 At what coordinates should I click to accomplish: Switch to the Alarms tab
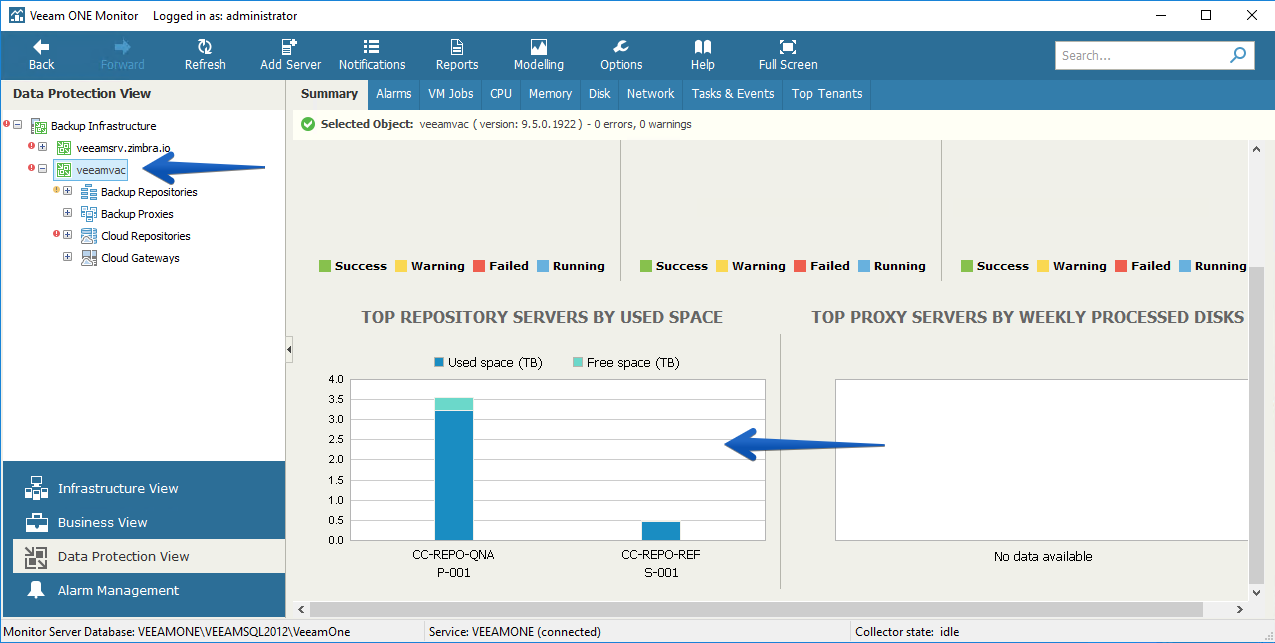click(x=394, y=94)
